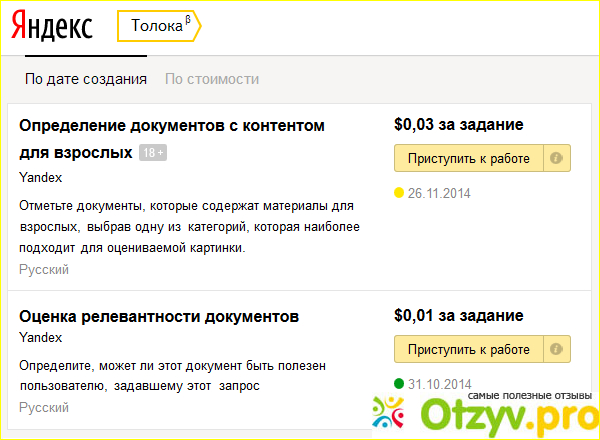Click Yandex requester under the adult content task

pos(40,177)
